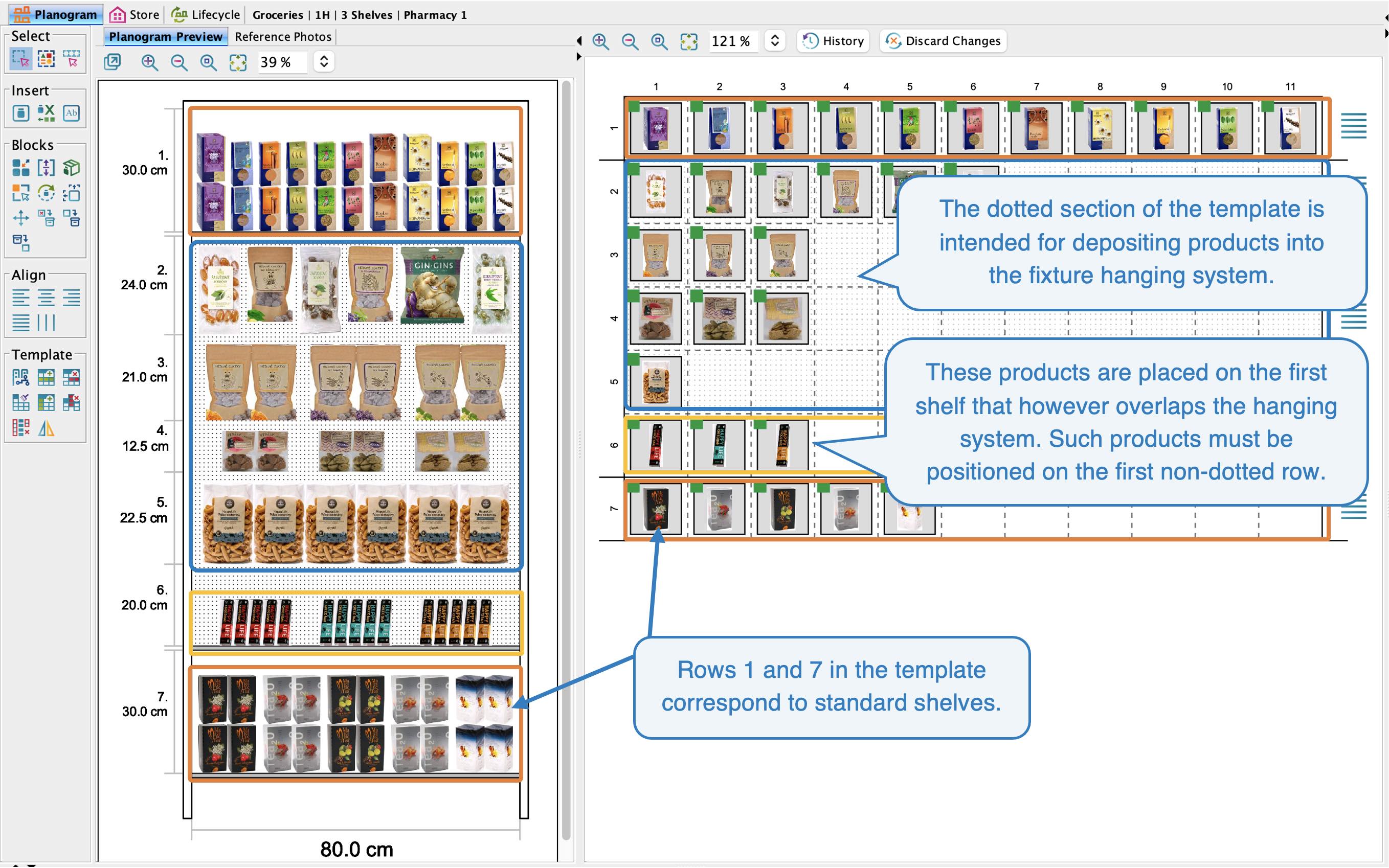This screenshot has width=1389, height=868.
Task: Select template cell row 5 column 1 pasta
Action: (x=656, y=382)
